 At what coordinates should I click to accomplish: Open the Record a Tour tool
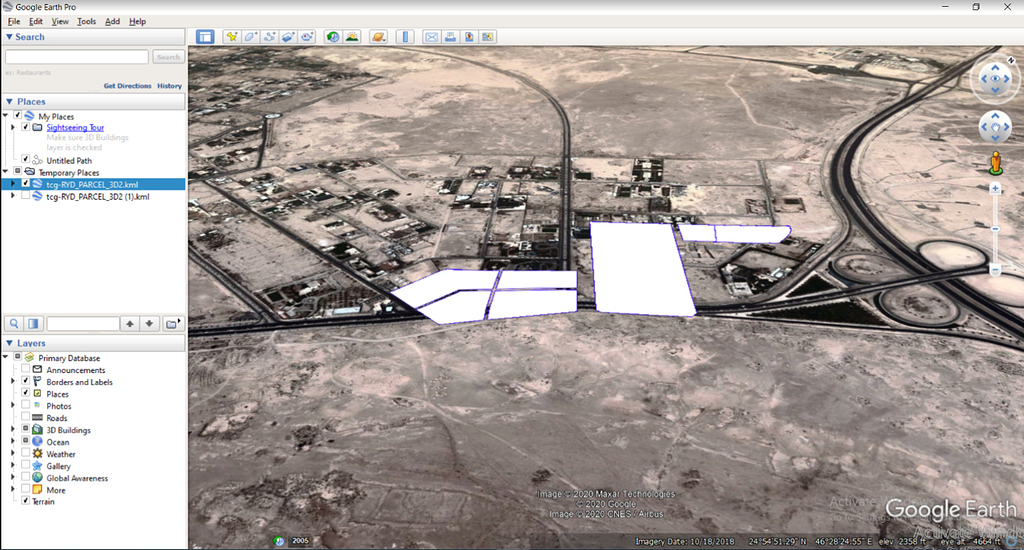307,37
